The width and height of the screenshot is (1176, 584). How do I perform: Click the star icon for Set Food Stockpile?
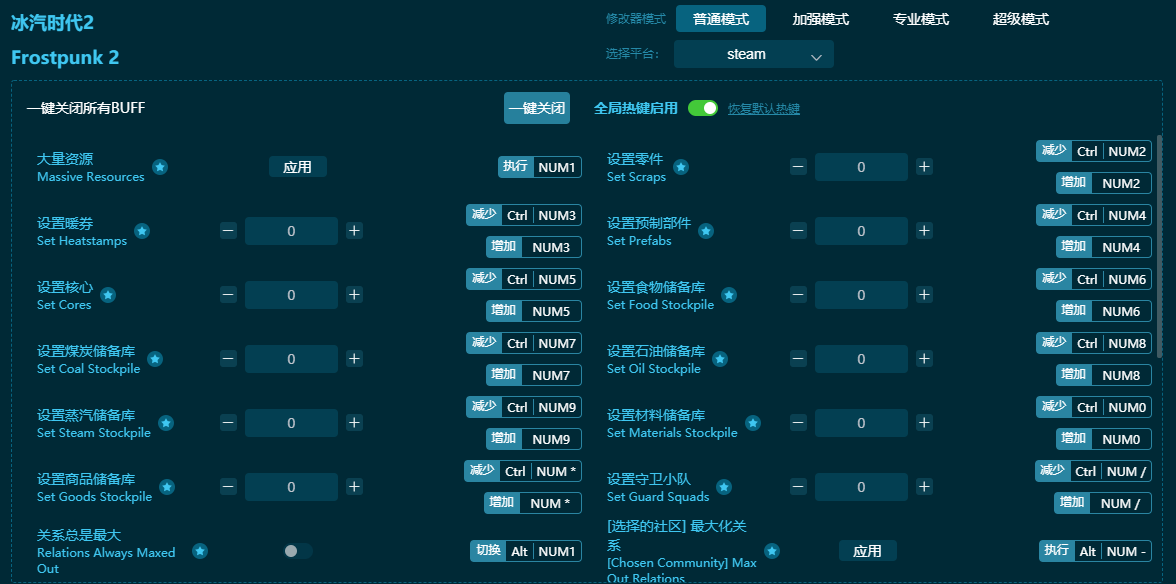(729, 295)
